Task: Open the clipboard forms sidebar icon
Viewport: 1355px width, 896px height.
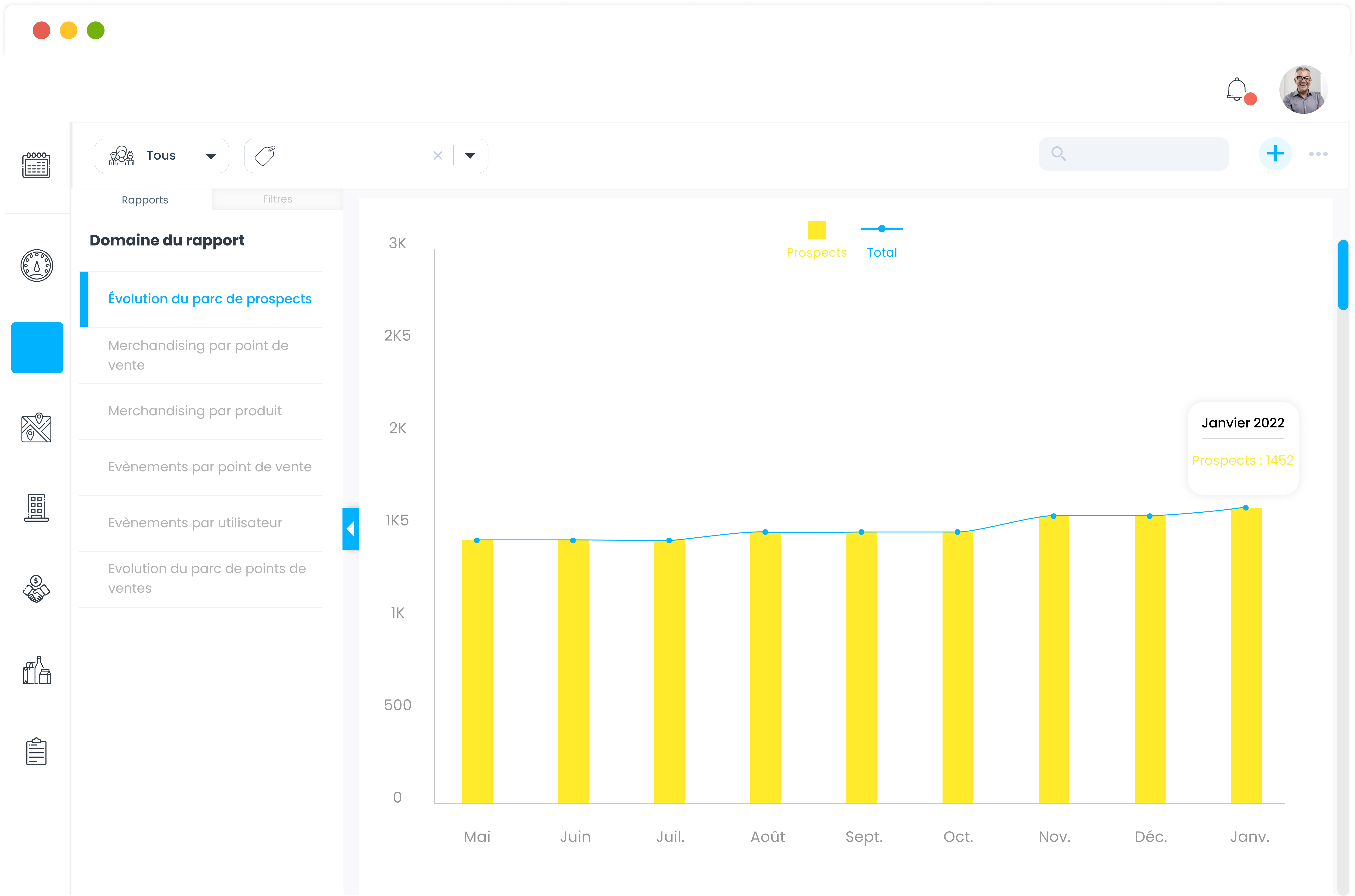Action: click(x=37, y=751)
